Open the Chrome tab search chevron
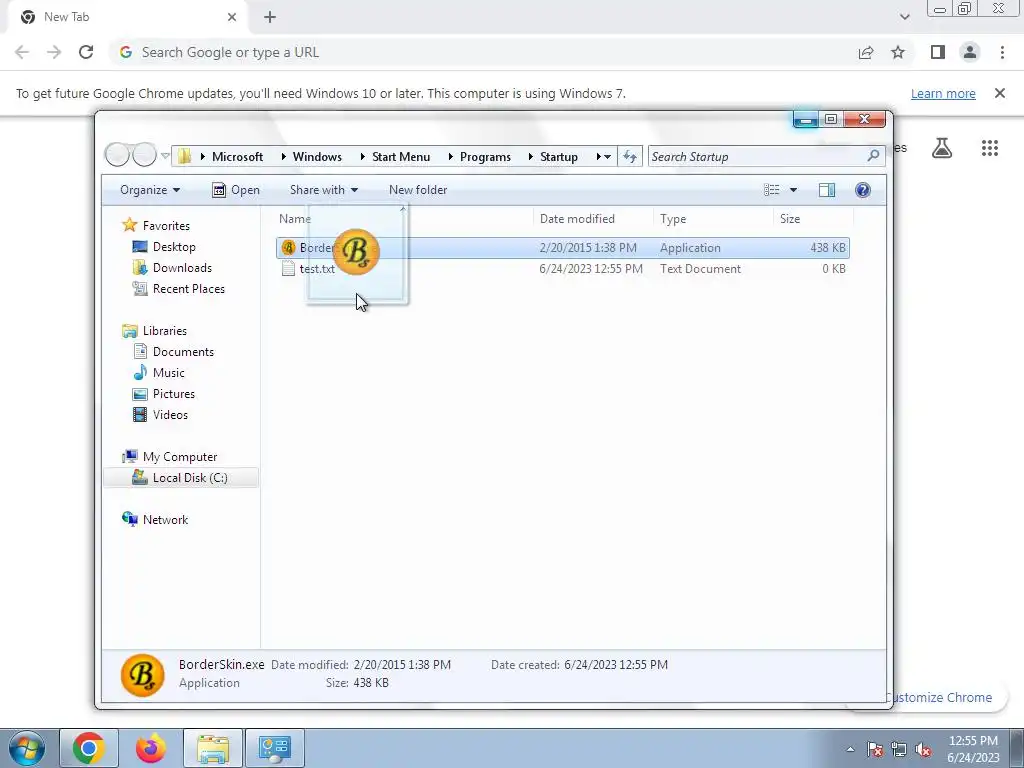Screen dimensions: 1024x768 [x=904, y=17]
